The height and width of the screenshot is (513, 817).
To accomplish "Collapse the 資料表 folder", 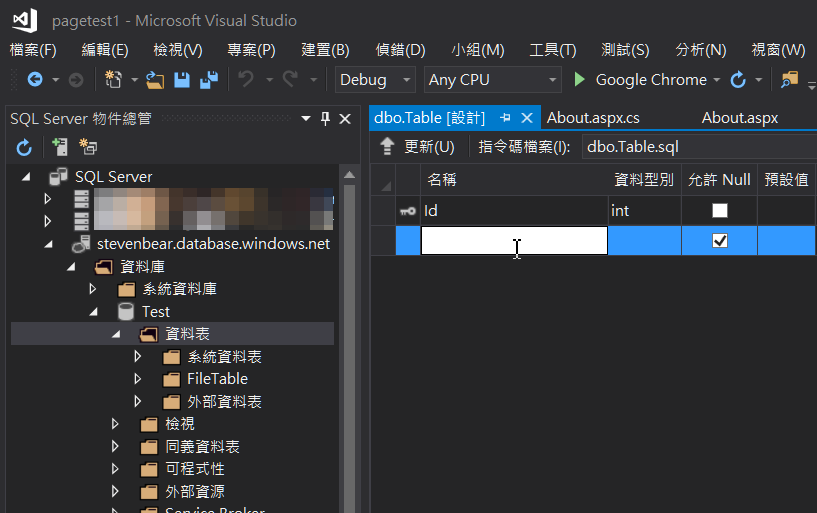I will pyautogui.click(x=116, y=334).
